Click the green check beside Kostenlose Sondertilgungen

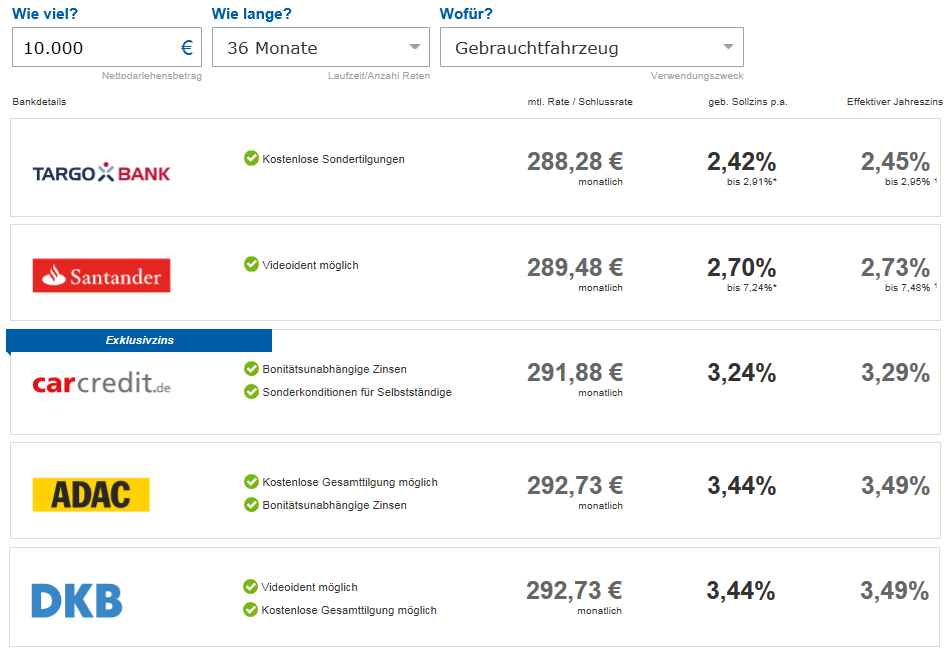[251, 158]
